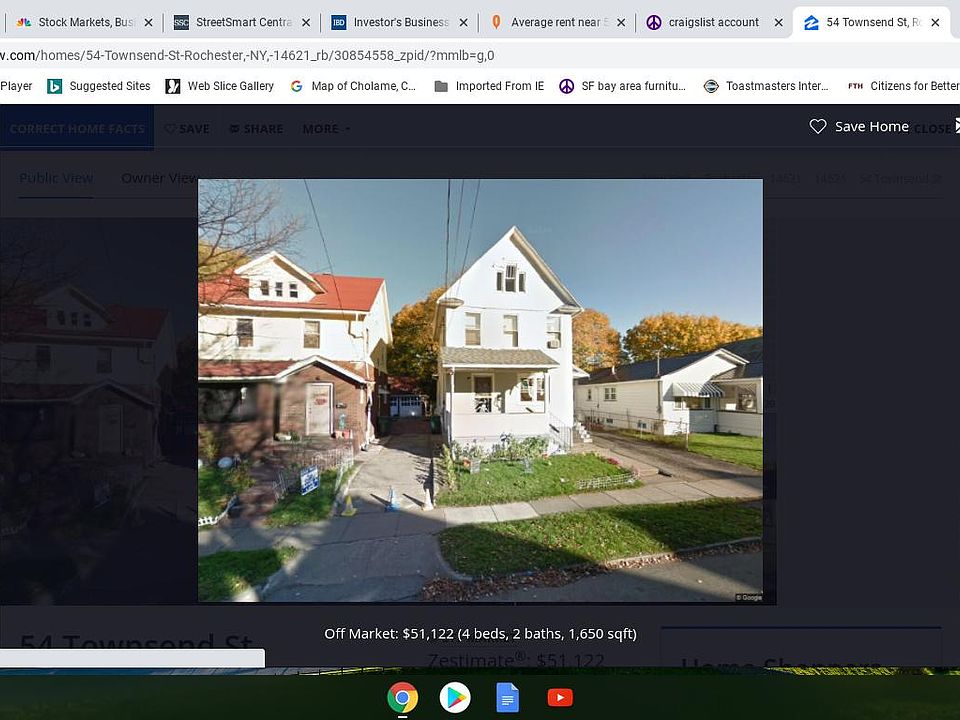The image size is (960, 720).
Task: Select the 54 Townsend St tab
Action: (x=871, y=23)
